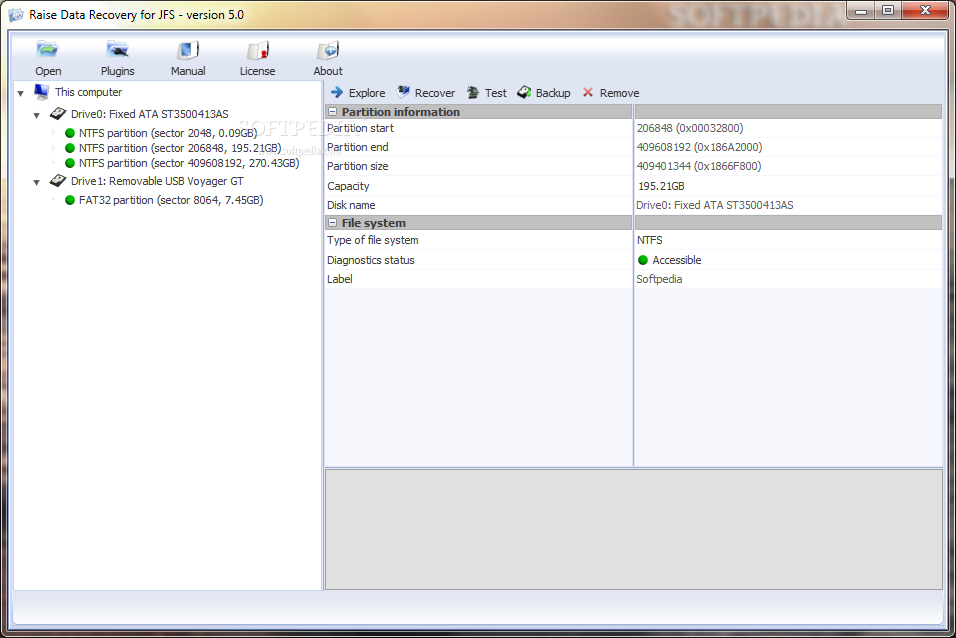
Task: Click the This computer monitor icon
Action: [41, 91]
